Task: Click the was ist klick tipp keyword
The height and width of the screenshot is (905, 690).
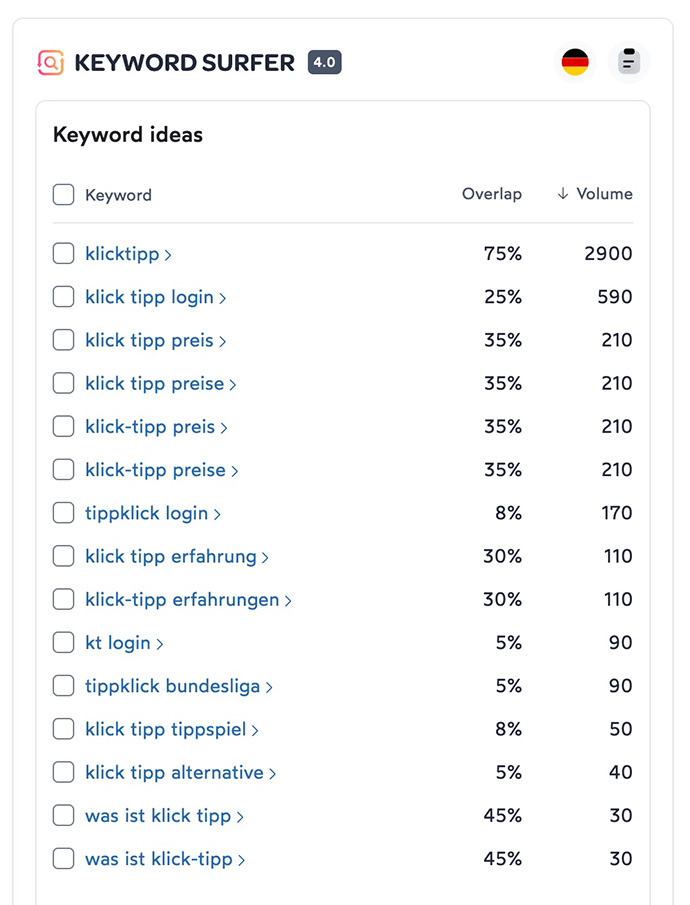Action: click(x=158, y=816)
